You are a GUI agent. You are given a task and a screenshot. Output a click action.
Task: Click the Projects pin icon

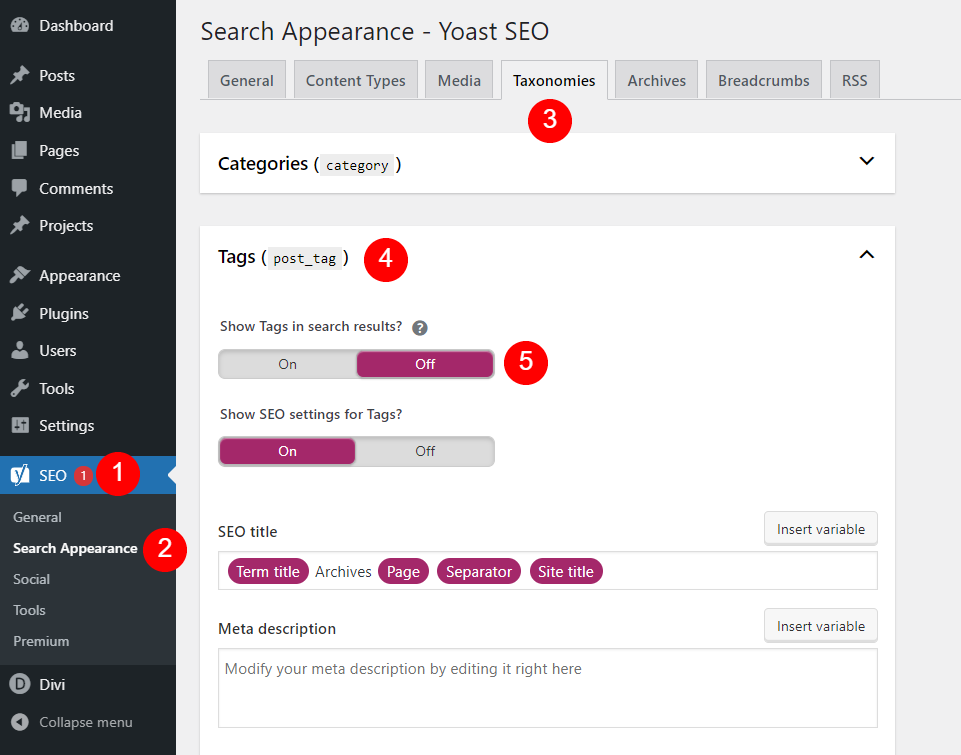click(20, 225)
